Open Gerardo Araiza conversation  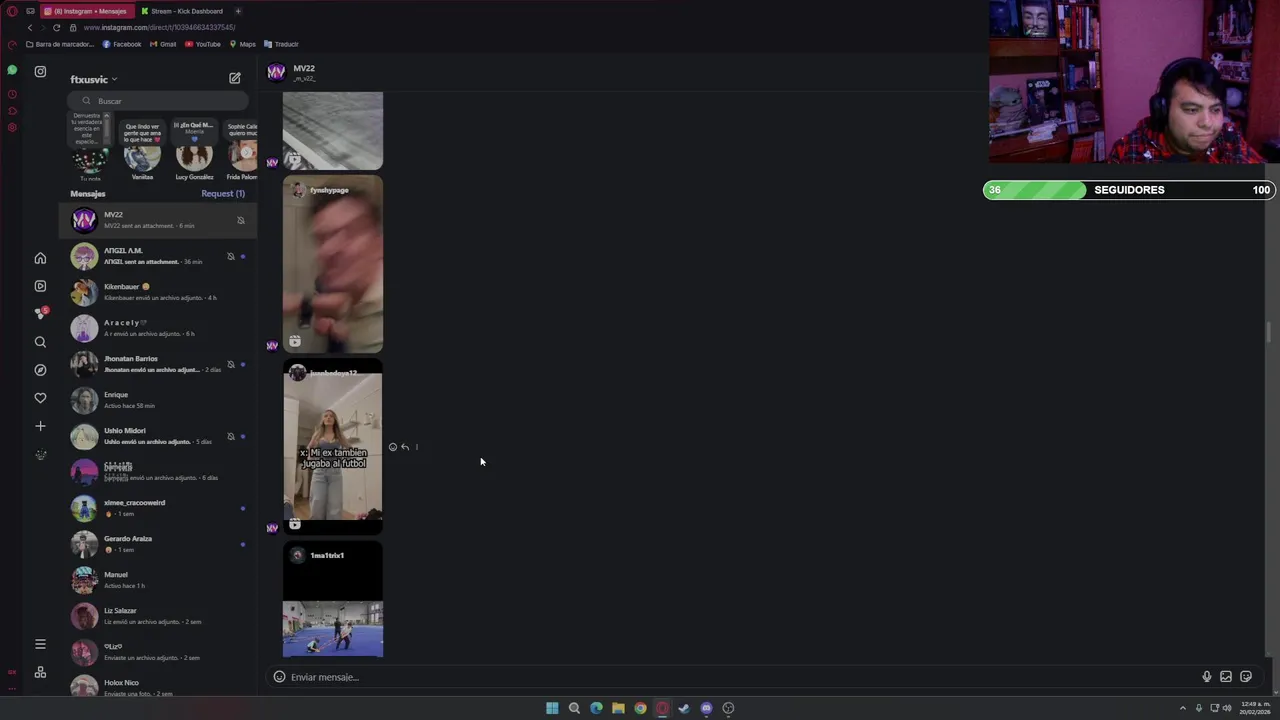158,544
